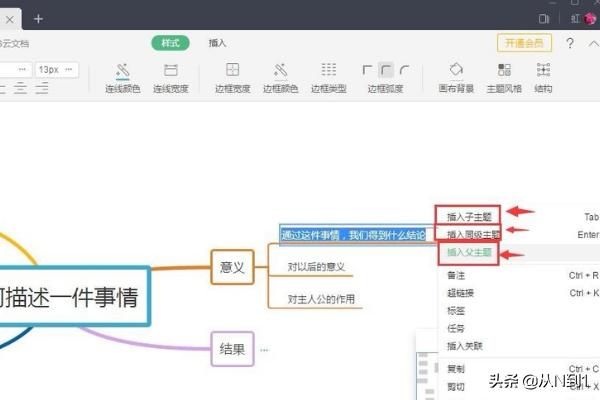Open the 边框类型 border type tool
The width and height of the screenshot is (600, 400).
click(329, 78)
